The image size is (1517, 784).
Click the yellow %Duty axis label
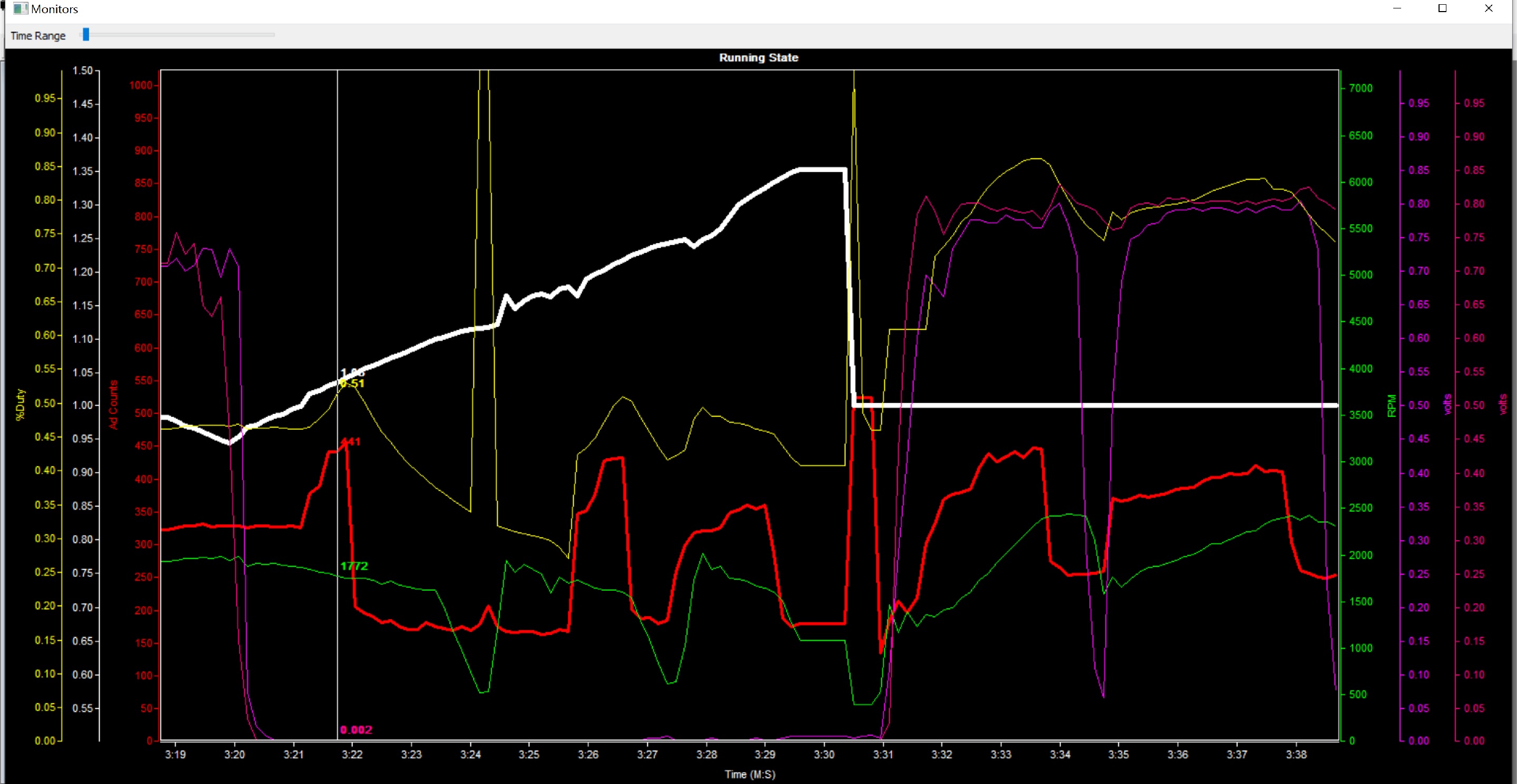(x=20, y=404)
